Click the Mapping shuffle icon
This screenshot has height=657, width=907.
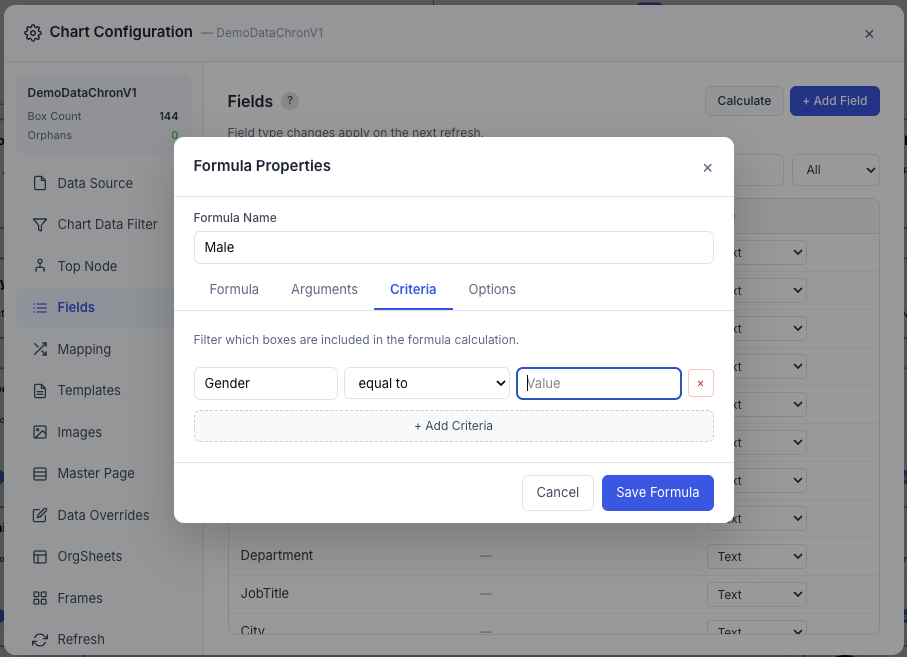40,349
